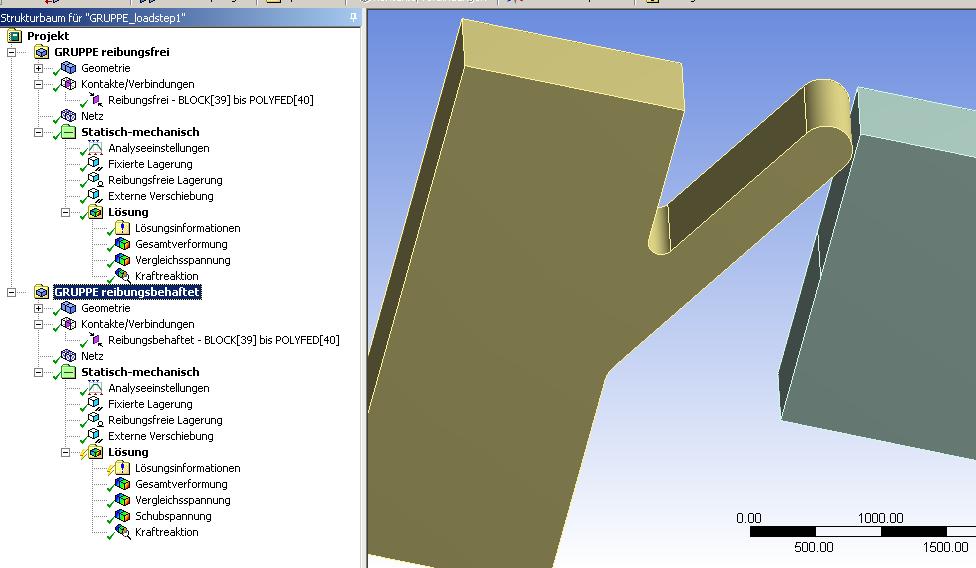Click the GRUPPE reibungsfrei model icon
Screen dimensions: 976x568
tap(42, 52)
